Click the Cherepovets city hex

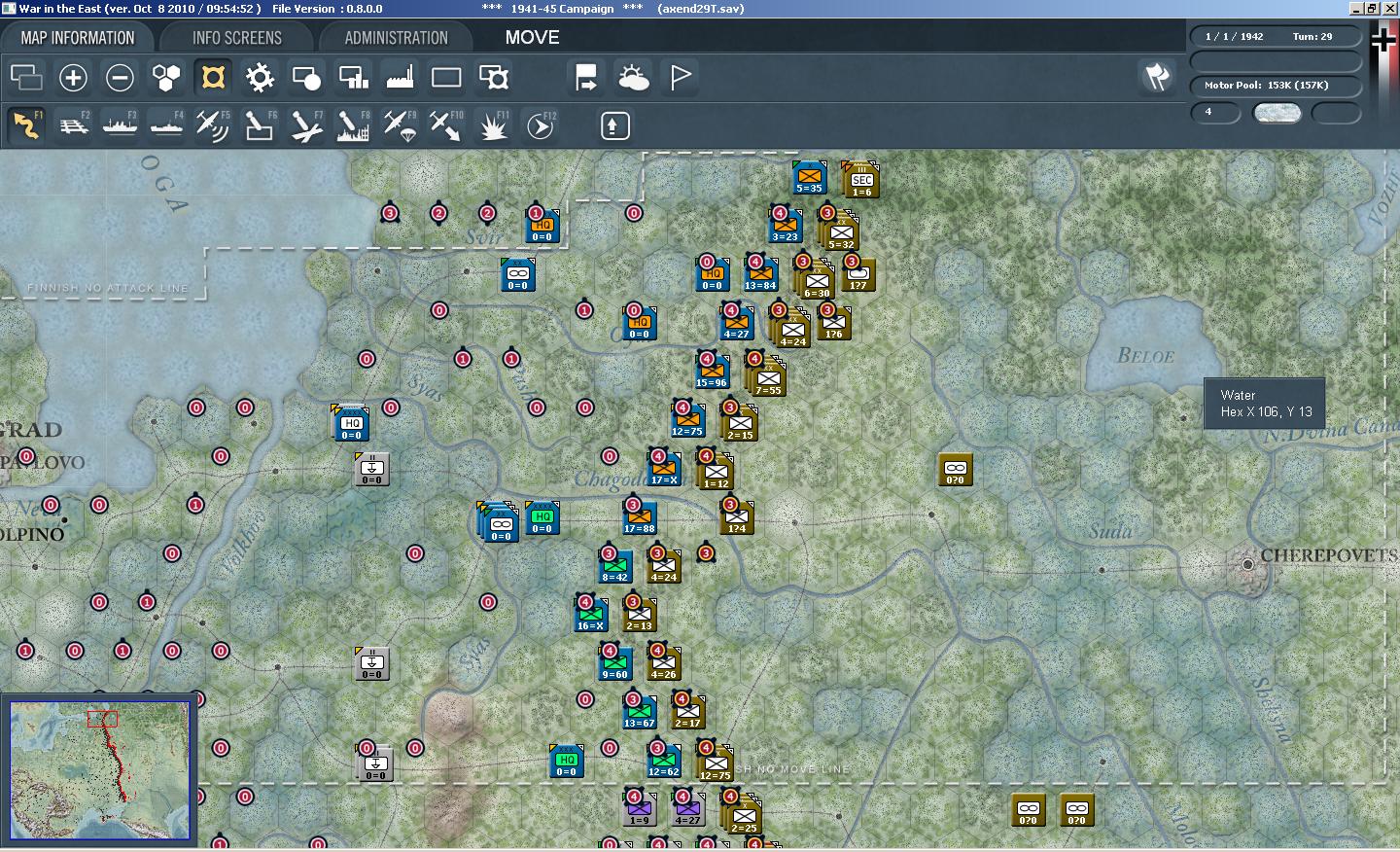click(1247, 564)
